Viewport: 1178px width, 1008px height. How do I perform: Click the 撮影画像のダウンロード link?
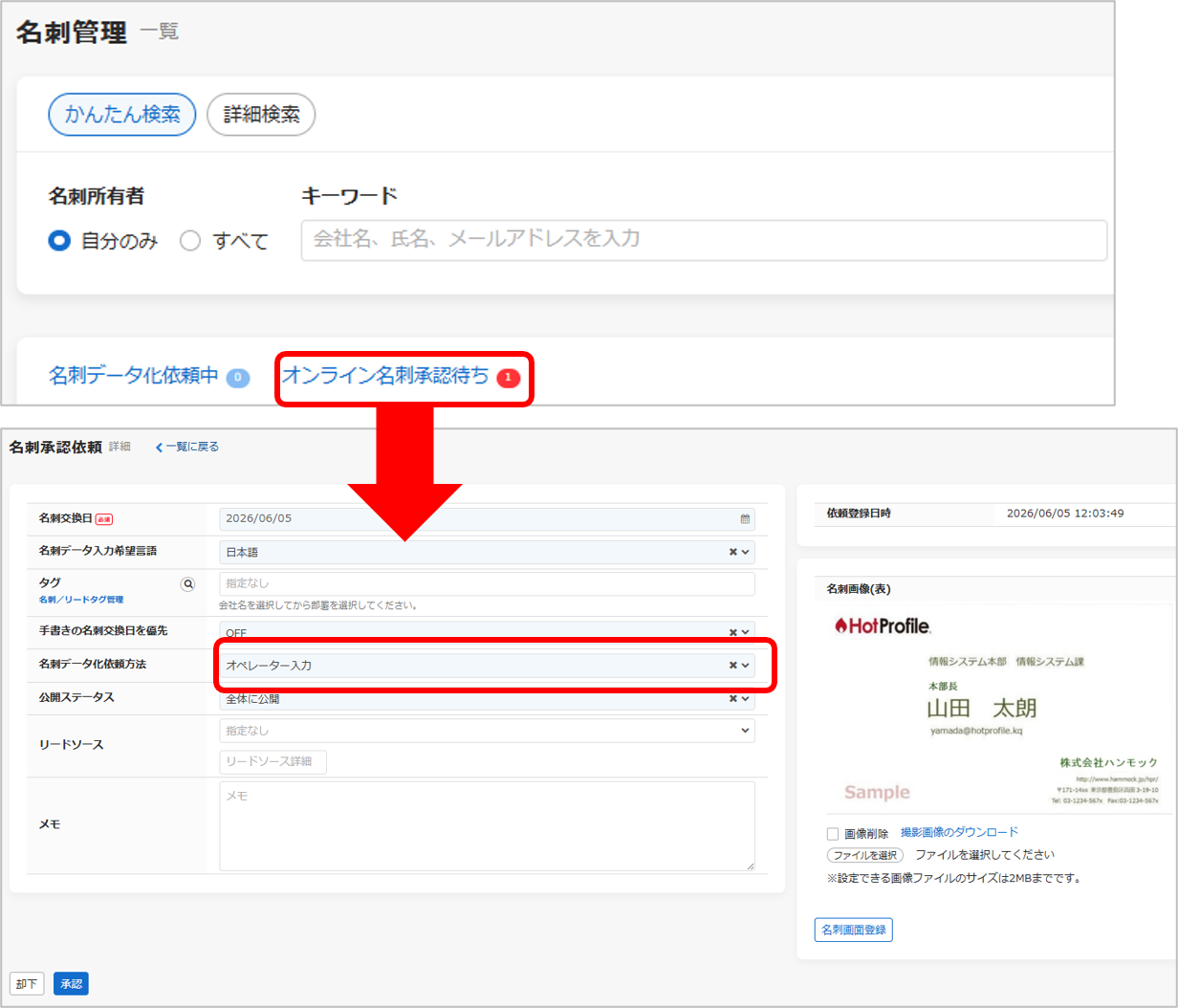959,833
